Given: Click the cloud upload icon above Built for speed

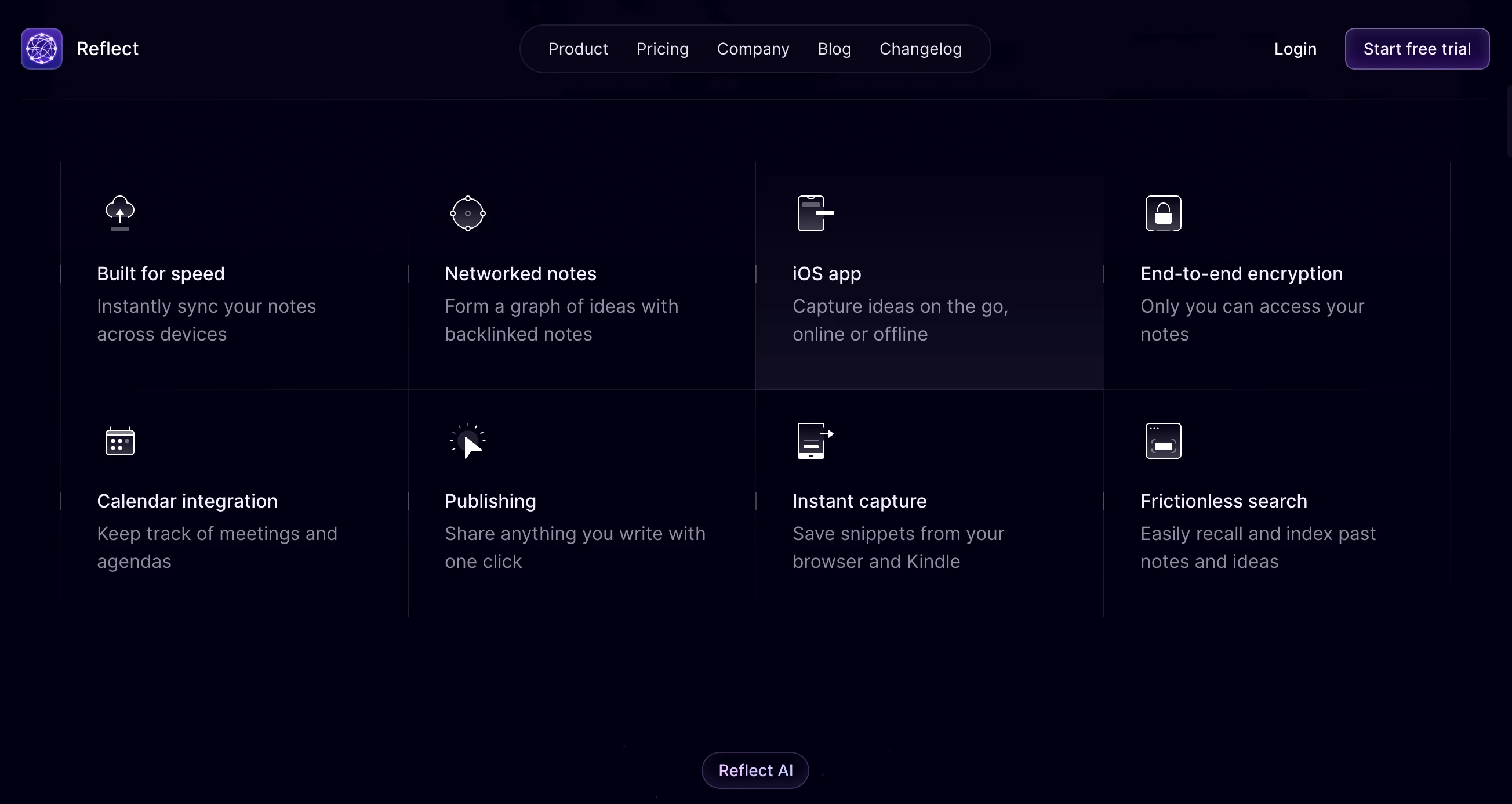Looking at the screenshot, I should tap(121, 213).
